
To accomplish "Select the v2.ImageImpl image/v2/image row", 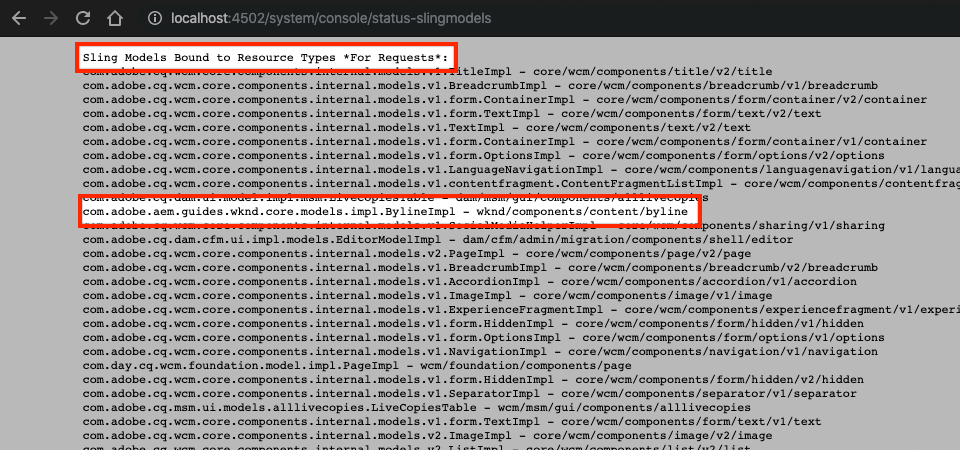I will (427, 436).
